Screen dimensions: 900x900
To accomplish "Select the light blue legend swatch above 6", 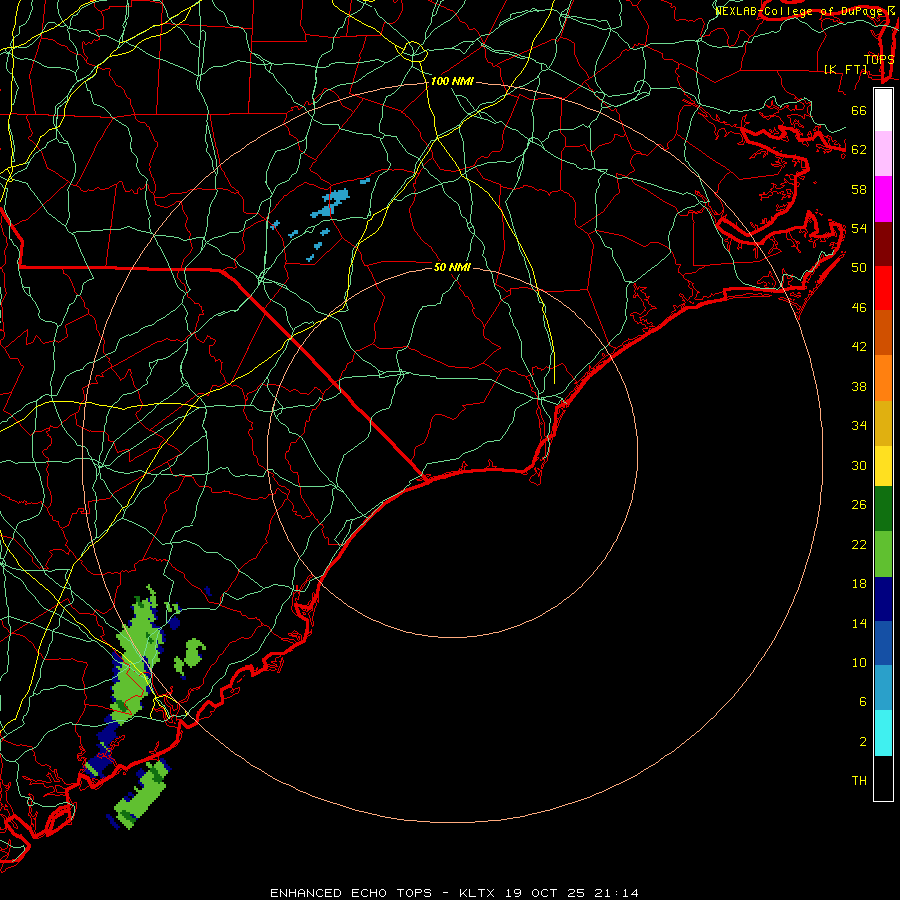I will 883,687.
